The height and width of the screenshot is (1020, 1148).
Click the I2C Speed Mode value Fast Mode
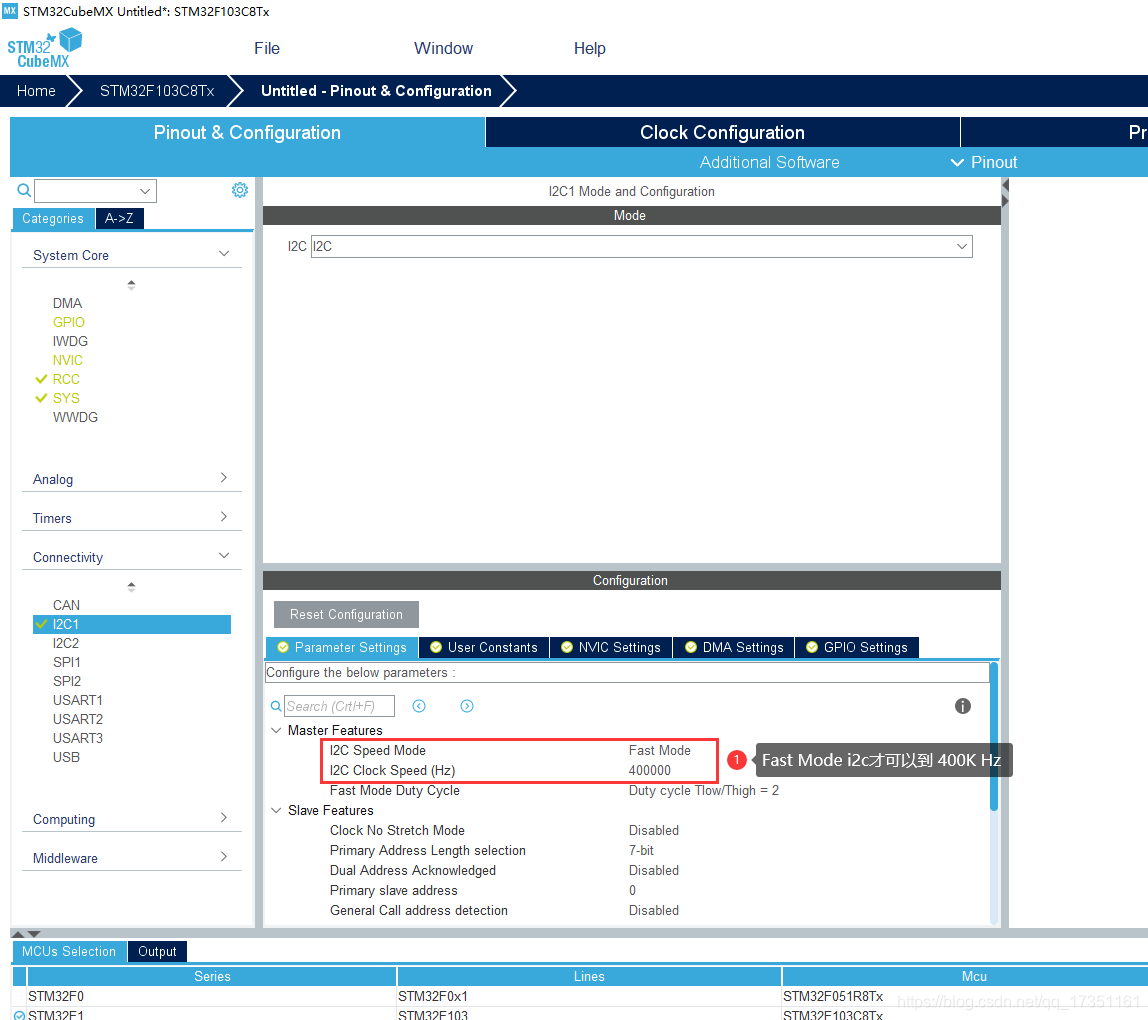[x=660, y=751]
